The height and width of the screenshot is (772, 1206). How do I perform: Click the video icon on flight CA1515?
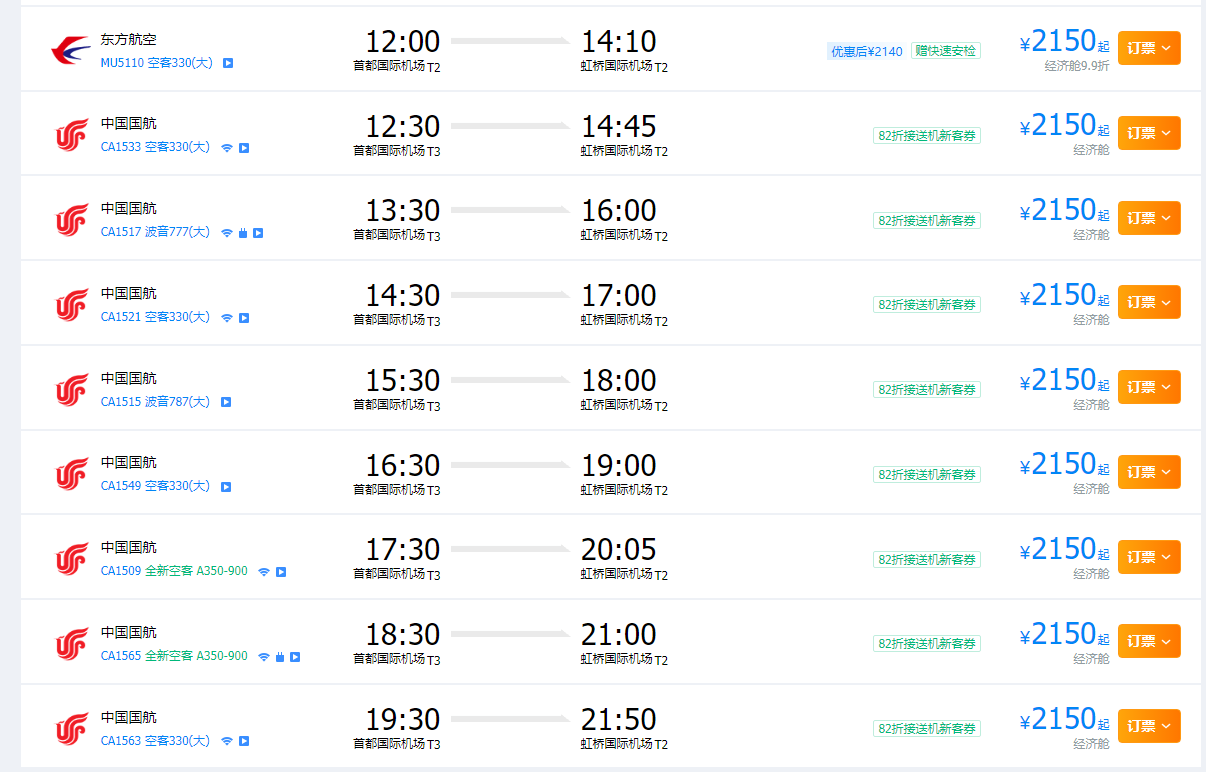pos(226,402)
